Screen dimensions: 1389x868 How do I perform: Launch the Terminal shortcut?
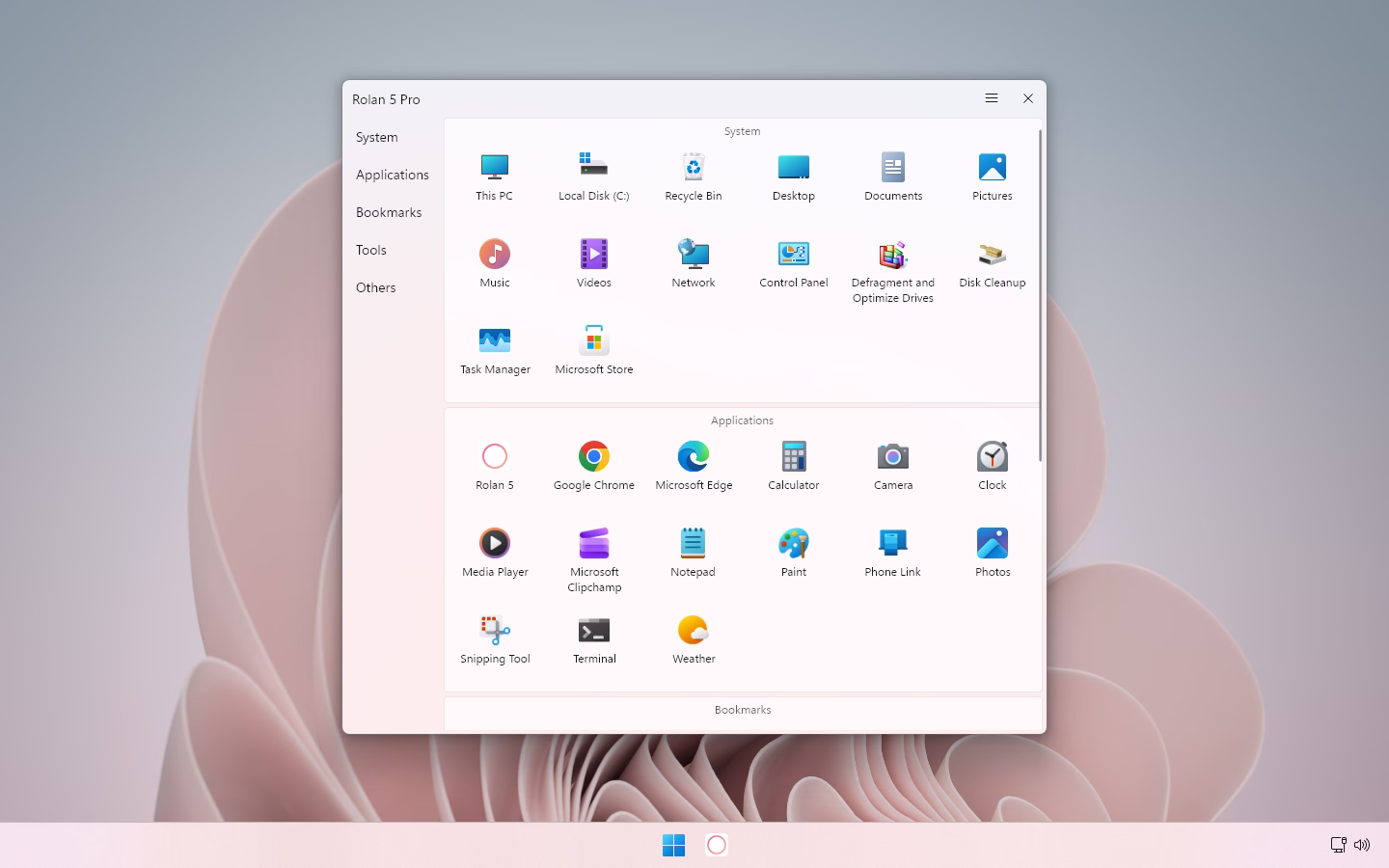click(x=593, y=639)
